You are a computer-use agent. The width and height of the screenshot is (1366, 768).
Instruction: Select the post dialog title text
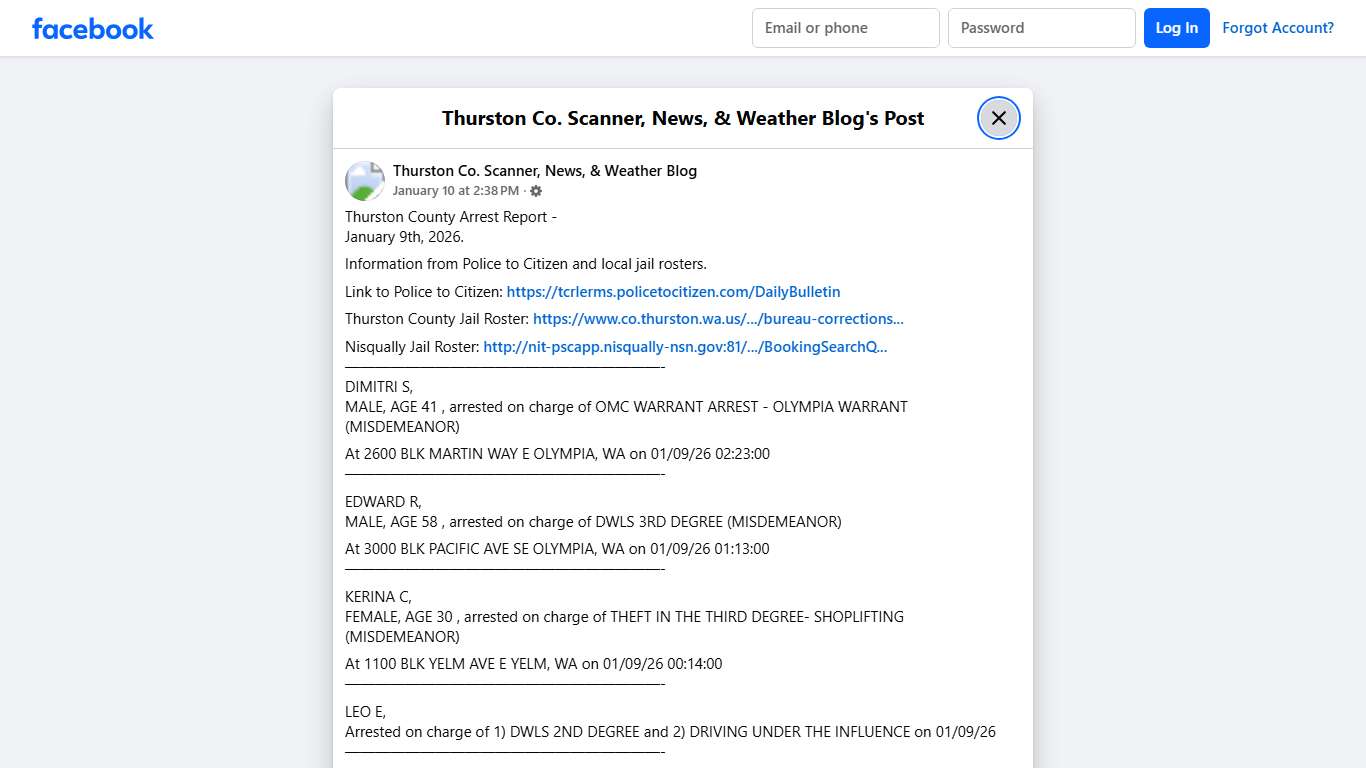click(x=682, y=118)
